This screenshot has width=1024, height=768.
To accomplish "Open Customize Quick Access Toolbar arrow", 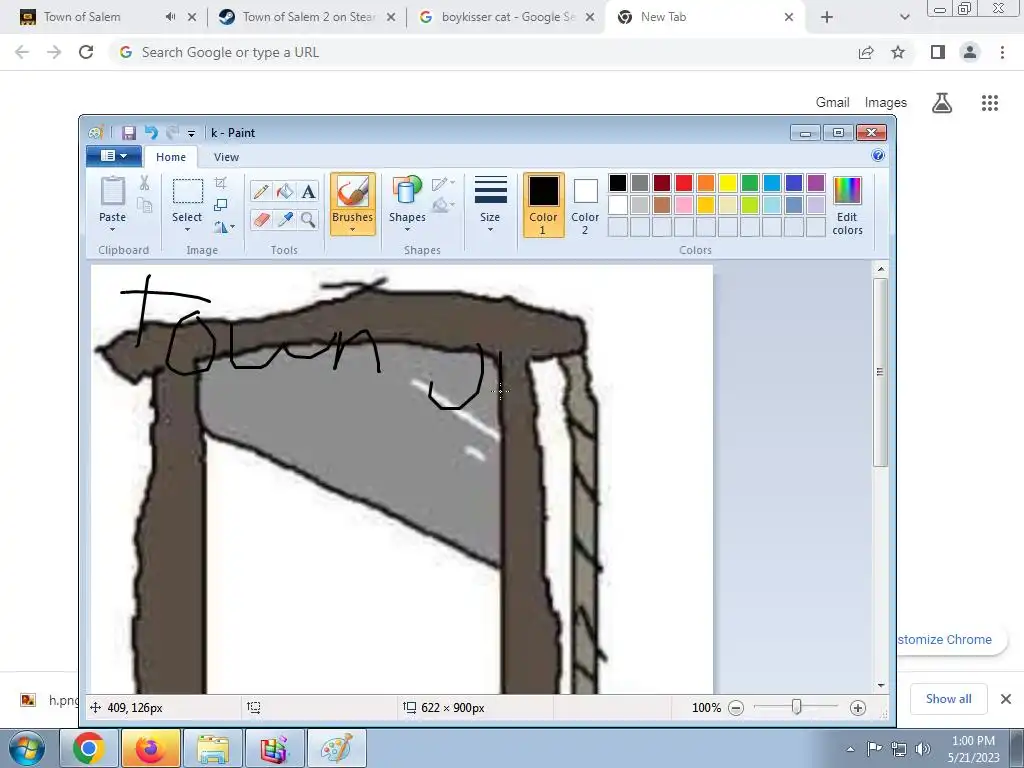I will [x=191, y=133].
